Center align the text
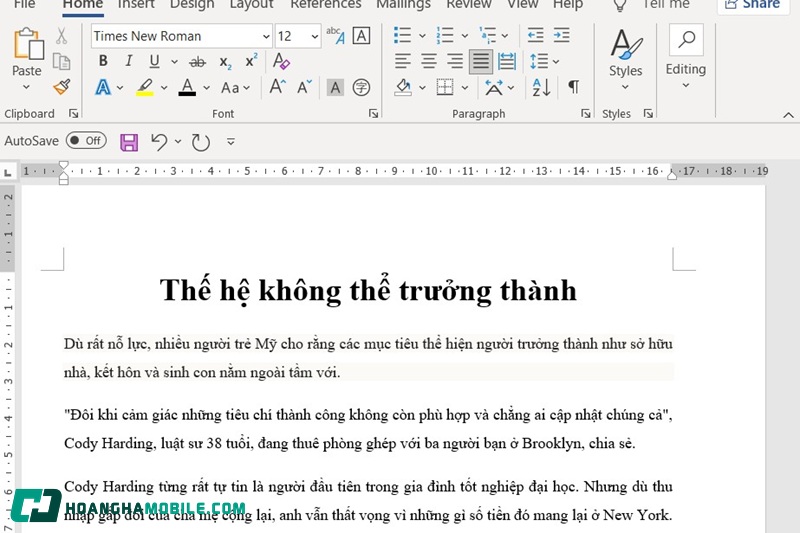 tap(429, 61)
